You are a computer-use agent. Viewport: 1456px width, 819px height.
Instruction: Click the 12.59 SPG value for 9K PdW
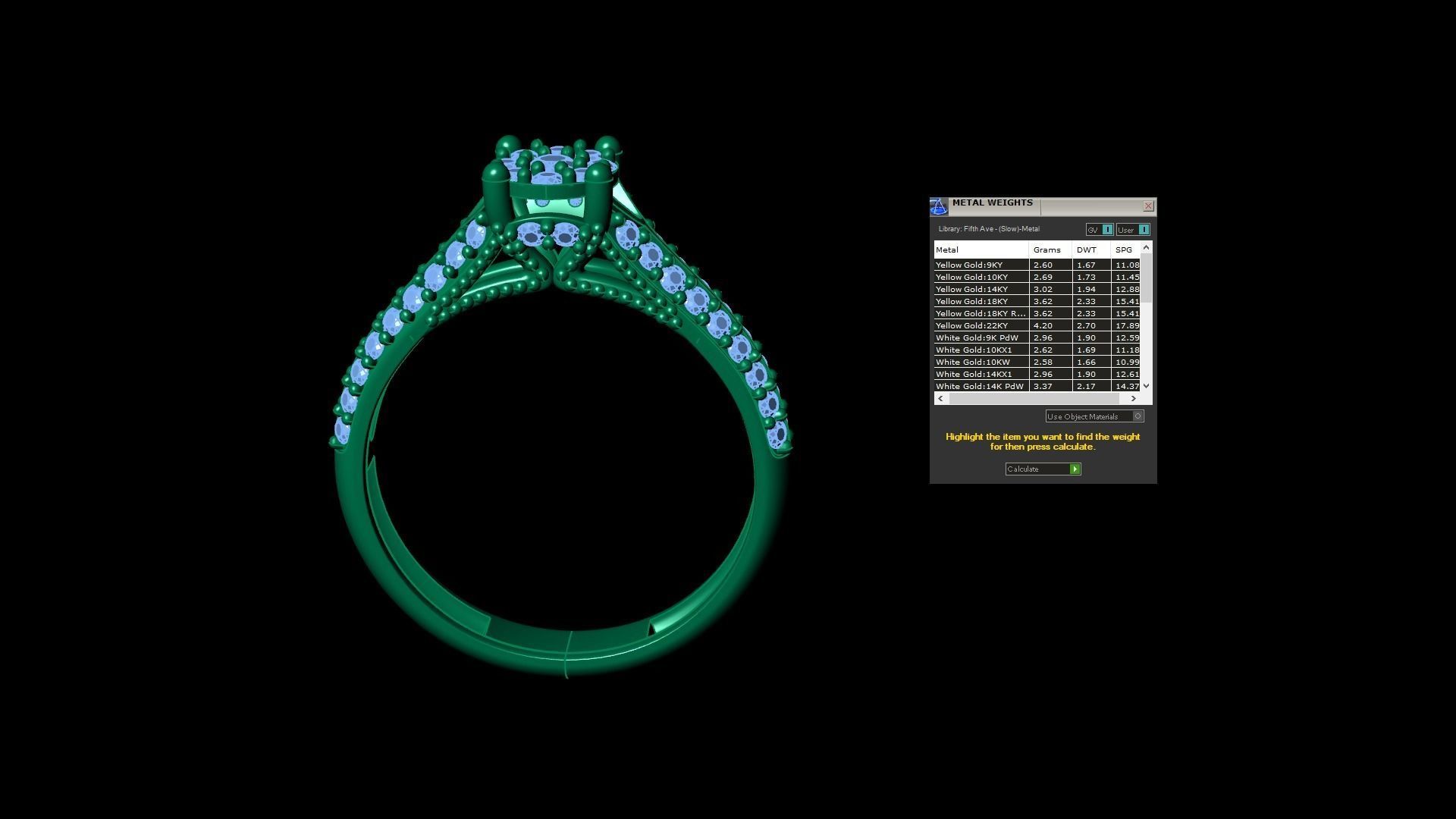click(x=1127, y=337)
